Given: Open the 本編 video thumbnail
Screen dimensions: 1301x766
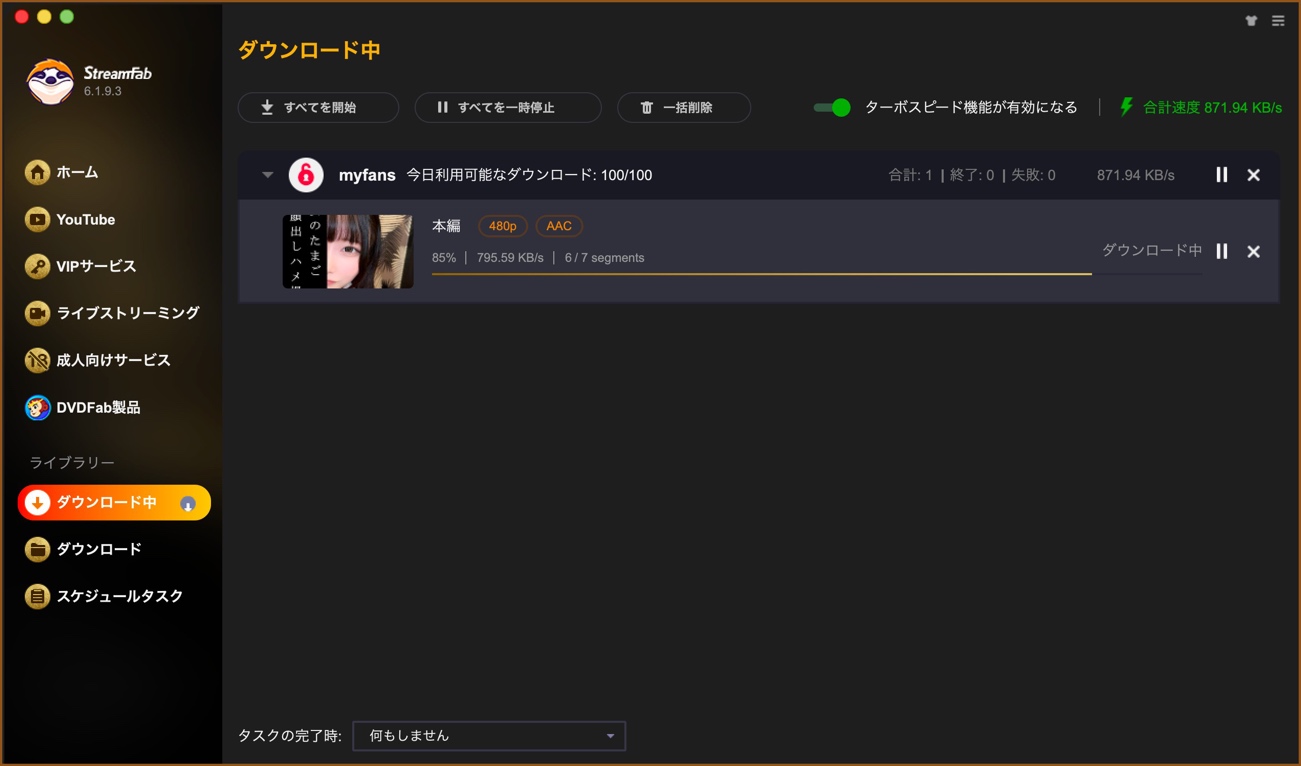Looking at the screenshot, I should 348,251.
